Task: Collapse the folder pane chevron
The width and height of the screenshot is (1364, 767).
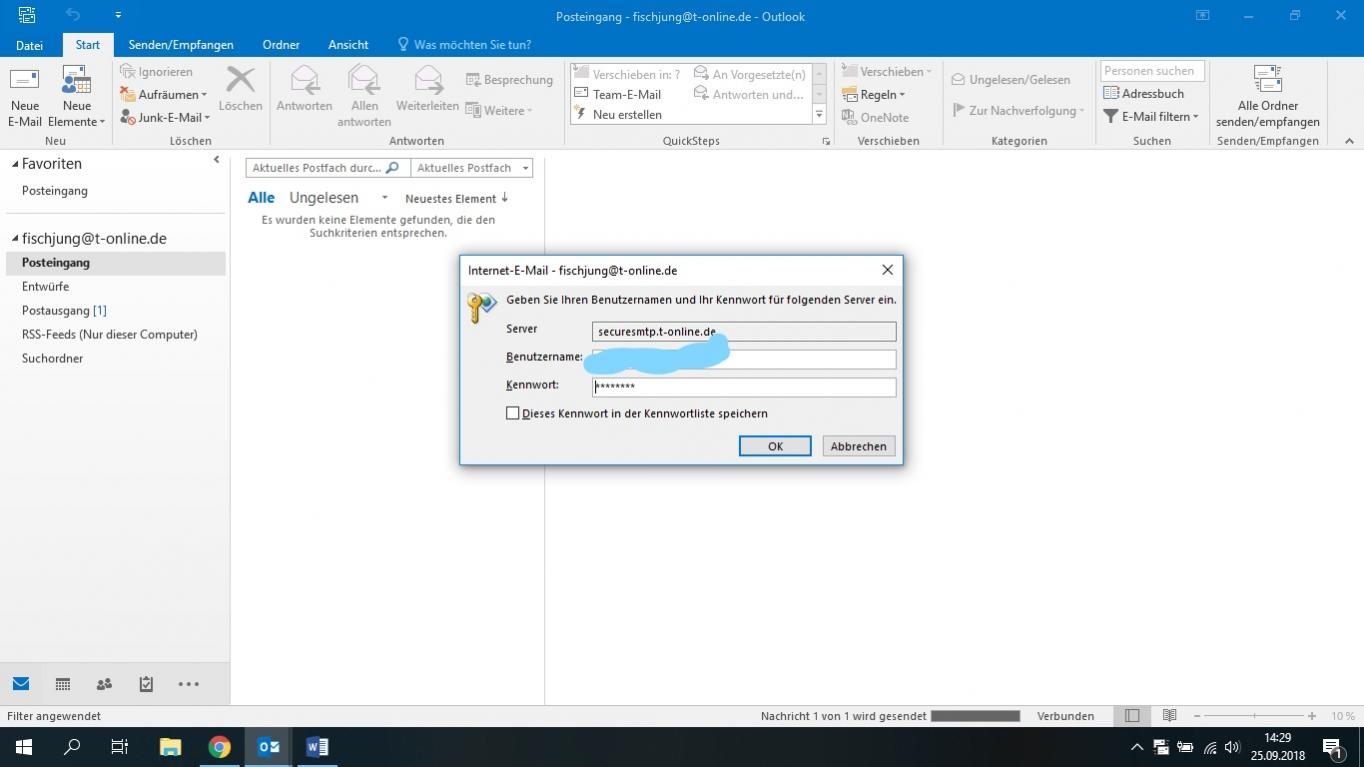Action: pyautogui.click(x=216, y=160)
